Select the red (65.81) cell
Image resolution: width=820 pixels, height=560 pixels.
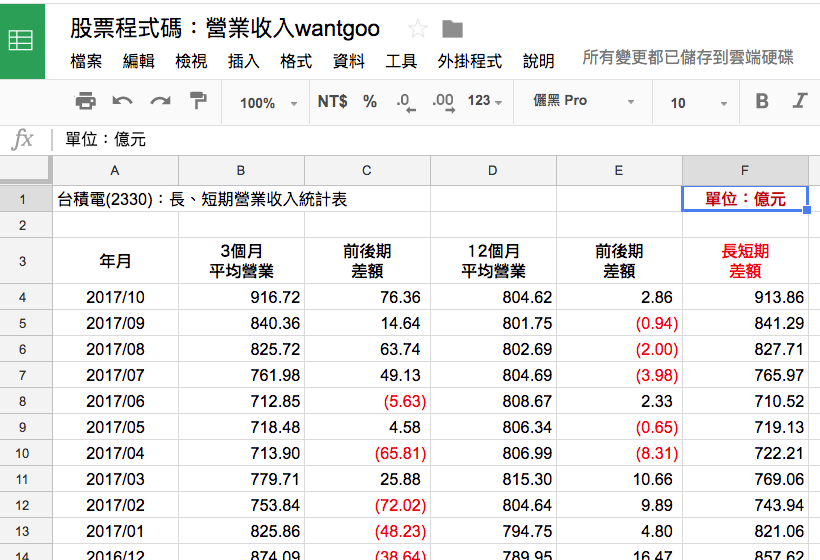[367, 453]
